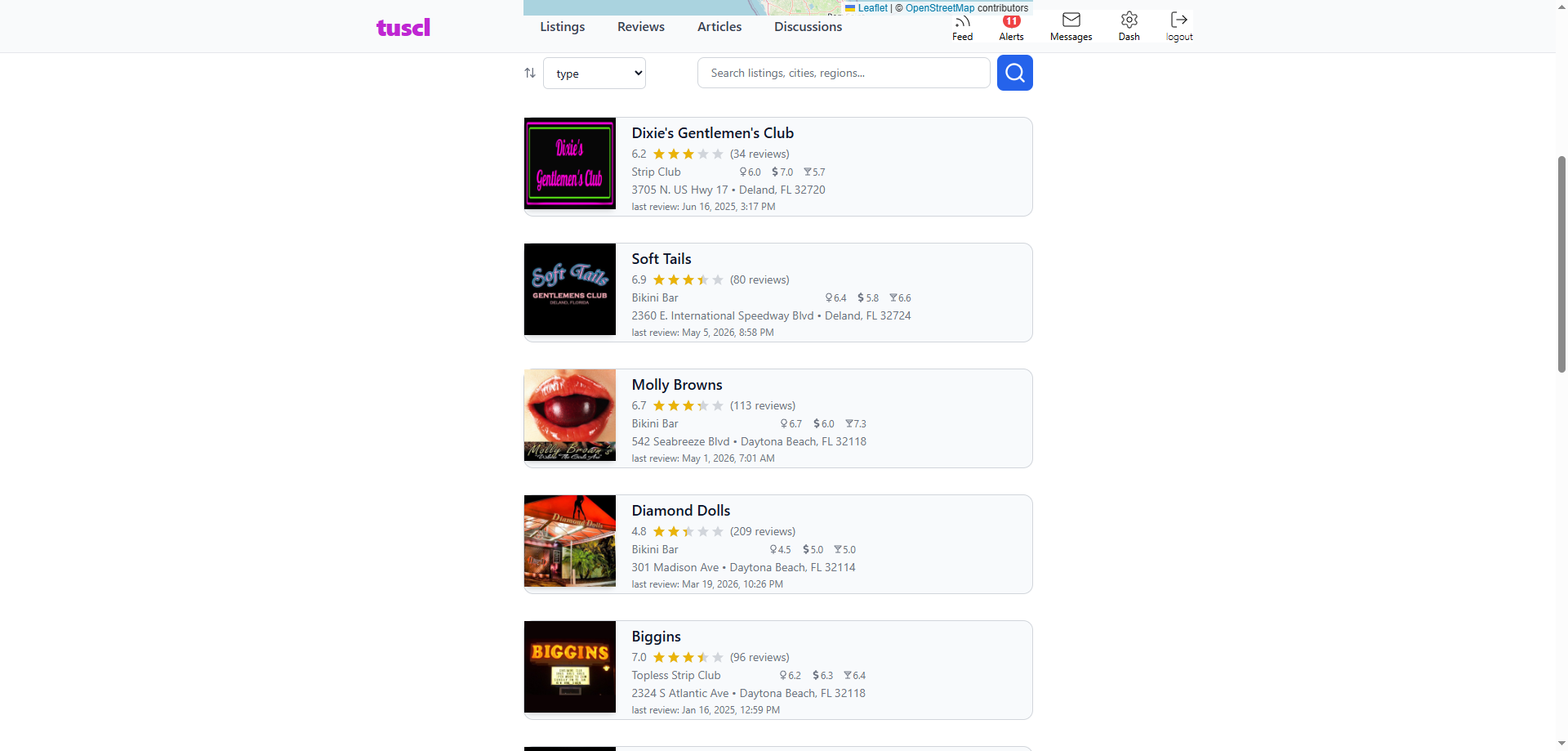Click the address 542 Seabreeze Blvd
This screenshot has height=751, width=1568.
680,441
